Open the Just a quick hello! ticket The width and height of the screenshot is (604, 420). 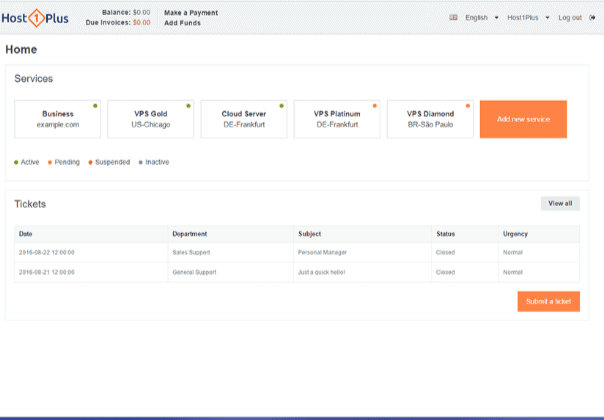click(x=321, y=272)
